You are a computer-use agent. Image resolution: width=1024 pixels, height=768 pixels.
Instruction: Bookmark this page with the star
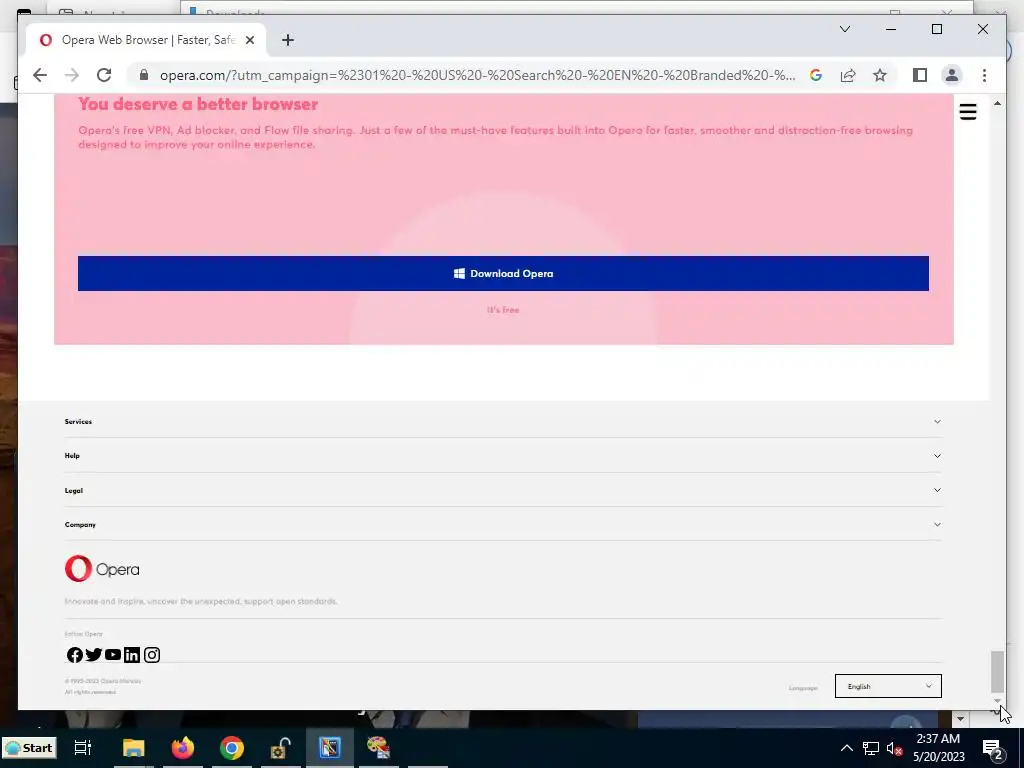880,75
